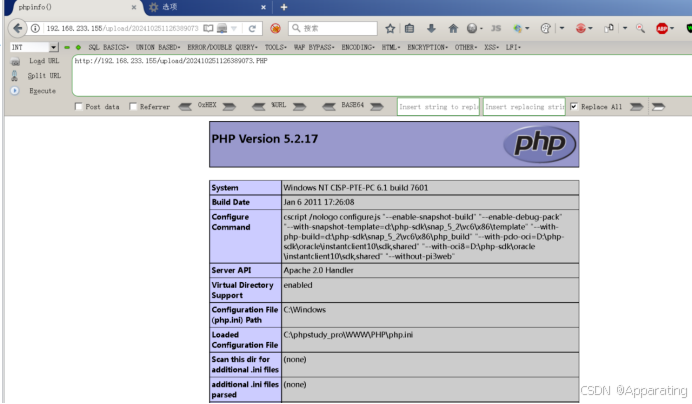The height and width of the screenshot is (404, 692).
Task: Expand the TOOLS menu
Action: pos(276,47)
